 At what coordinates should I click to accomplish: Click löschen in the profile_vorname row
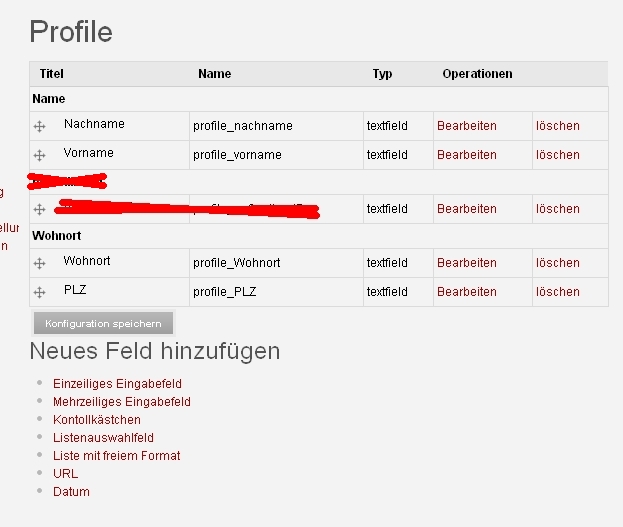pos(557,155)
